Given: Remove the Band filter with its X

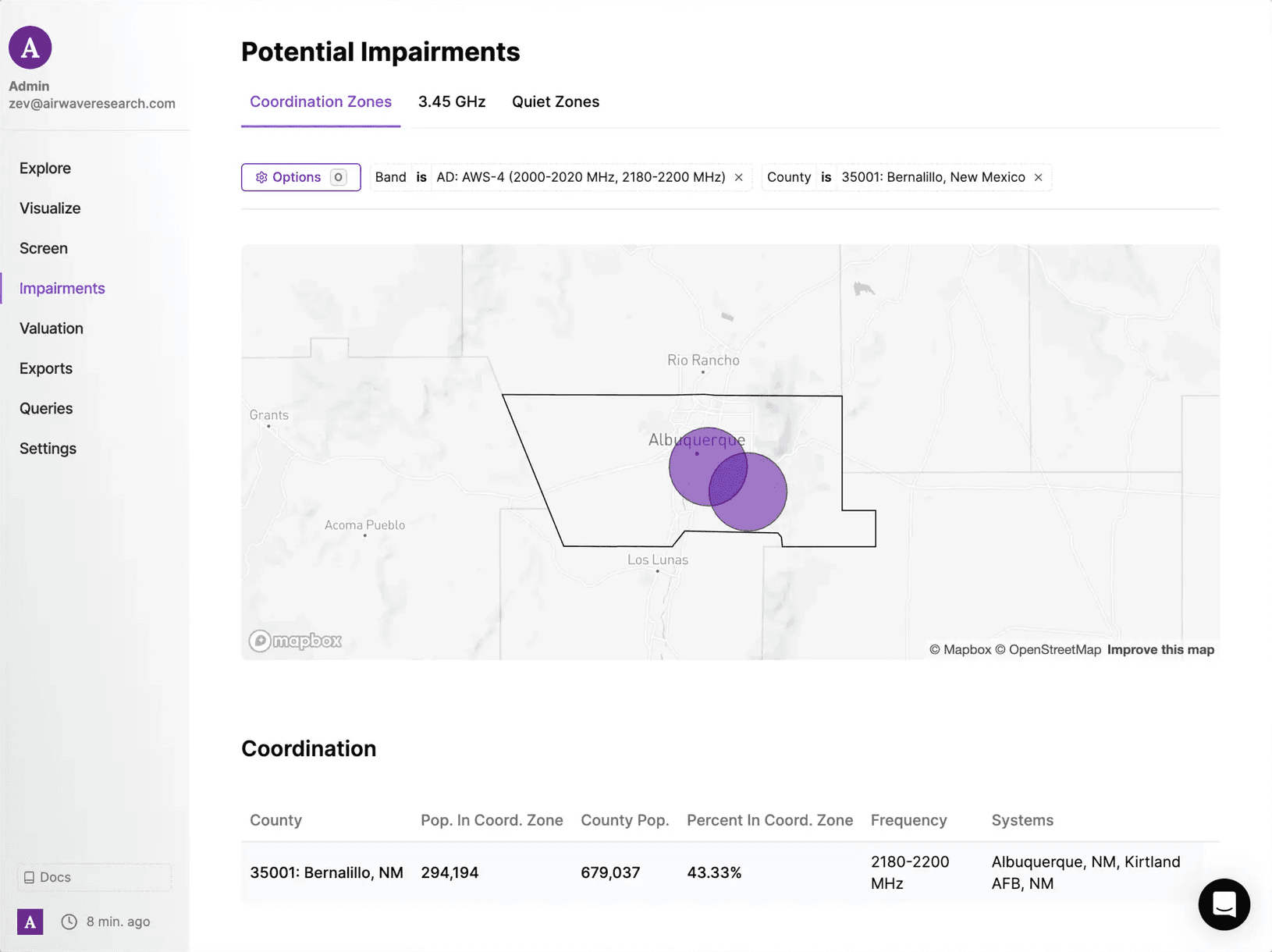Looking at the screenshot, I should (738, 177).
